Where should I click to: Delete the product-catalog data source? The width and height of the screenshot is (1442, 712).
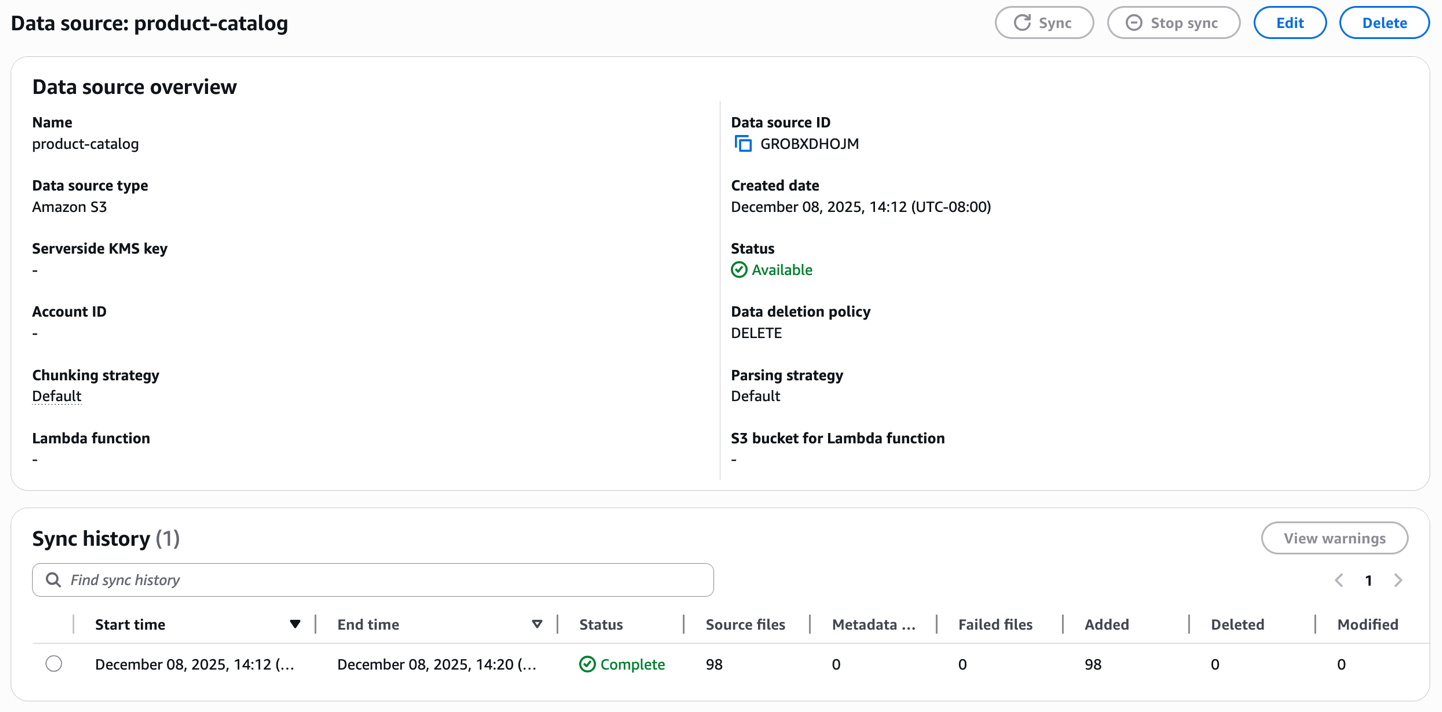1383,23
